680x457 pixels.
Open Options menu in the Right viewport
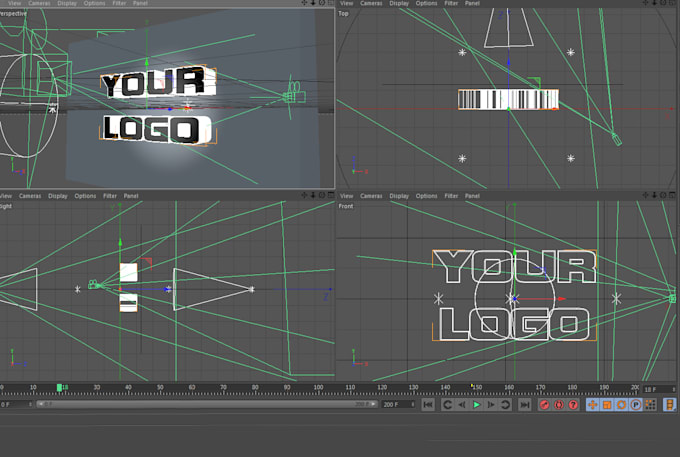point(85,196)
